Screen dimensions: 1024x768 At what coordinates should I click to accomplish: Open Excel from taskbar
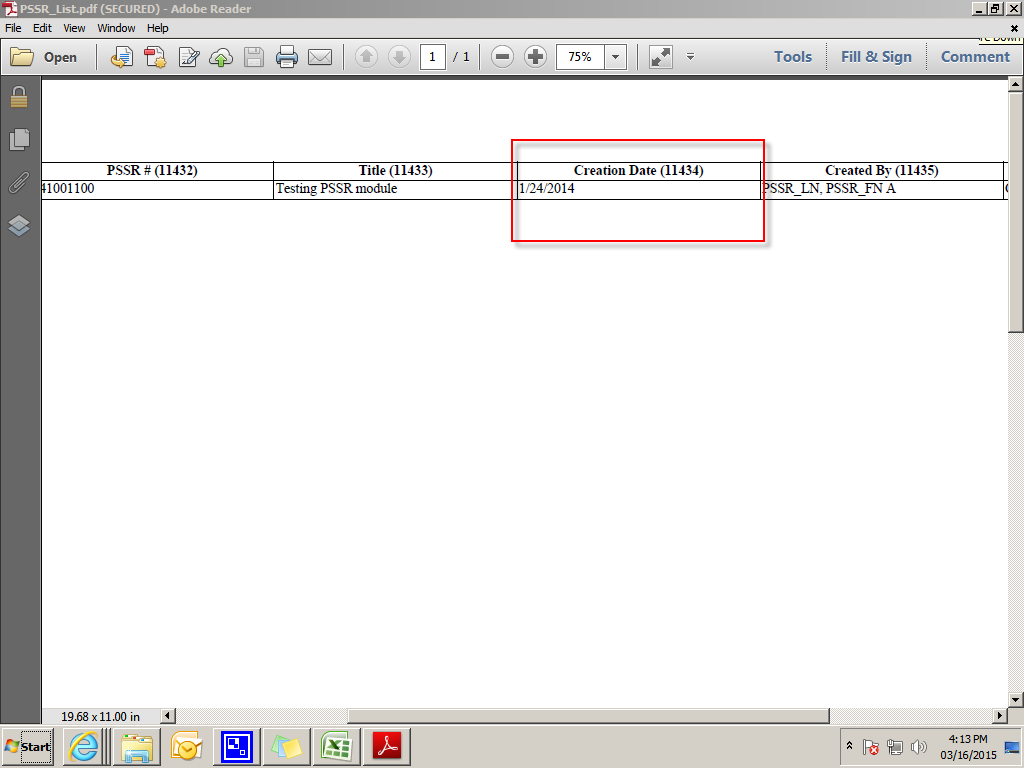336,746
